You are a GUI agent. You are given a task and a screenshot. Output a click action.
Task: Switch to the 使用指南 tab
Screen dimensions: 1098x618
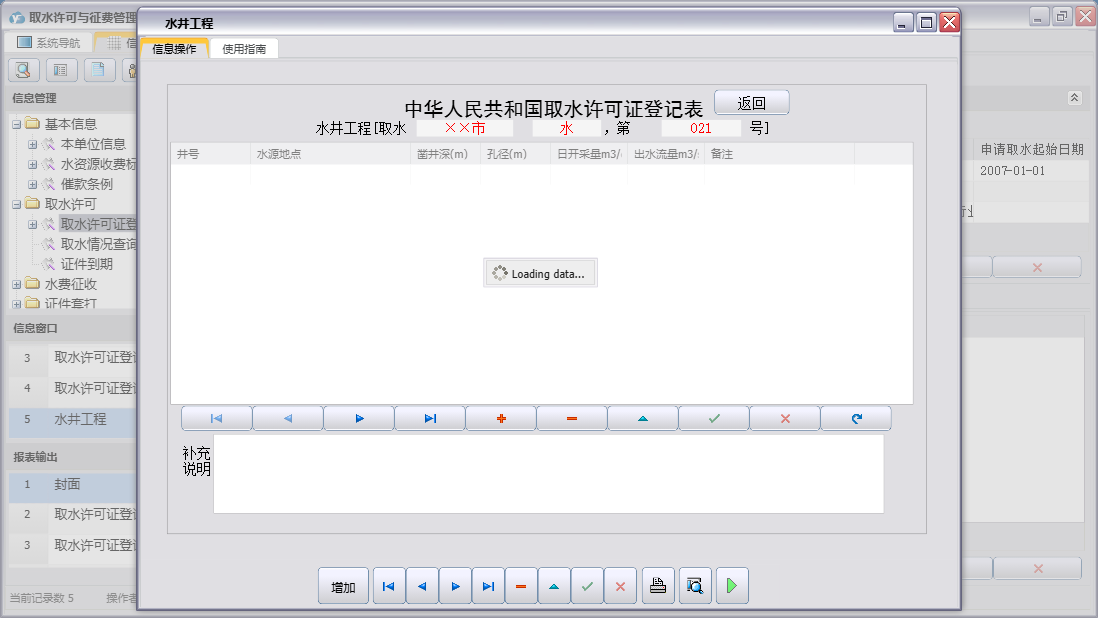pyautogui.click(x=244, y=49)
